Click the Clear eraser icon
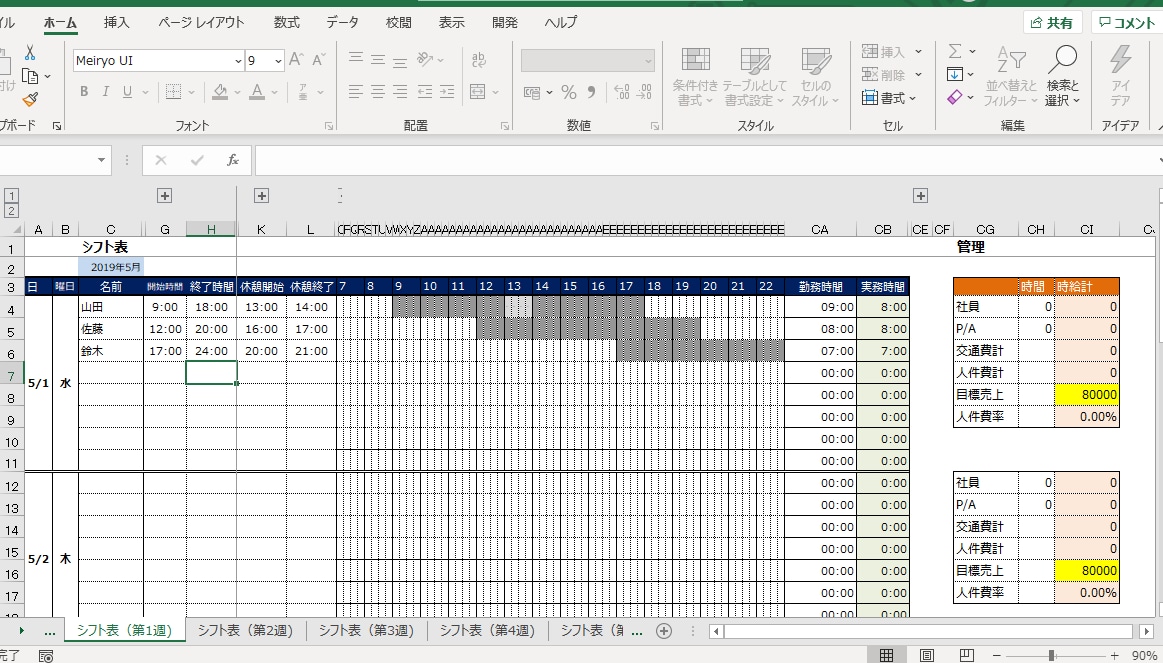1163x663 pixels. pos(955,97)
